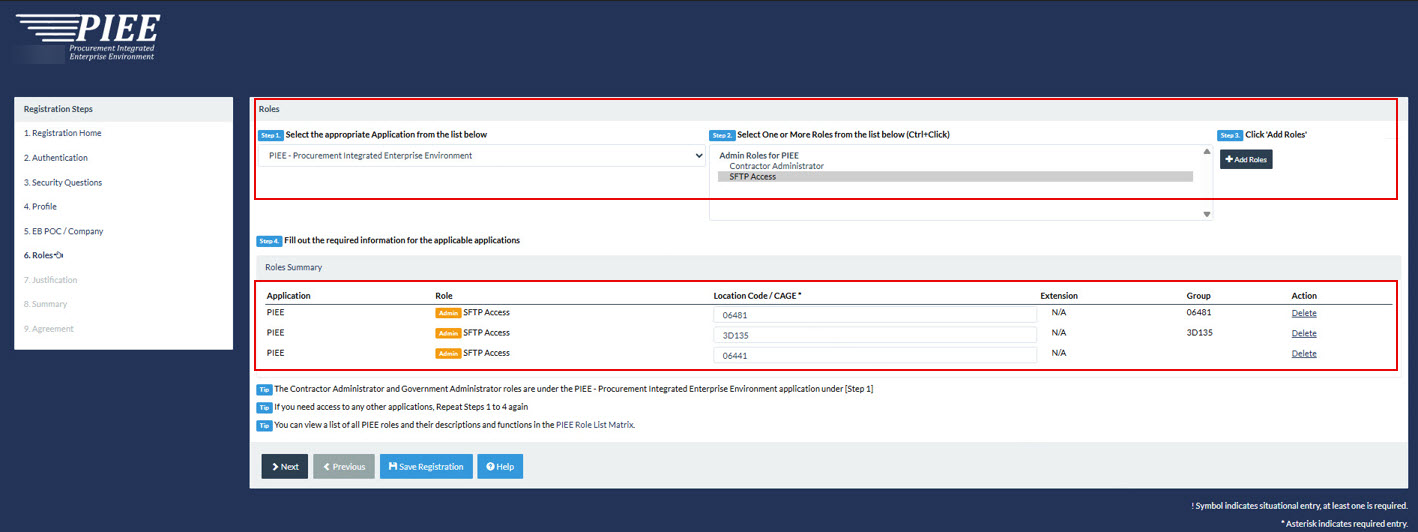
Task: Navigate to EB POC / Company step
Action: pyautogui.click(x=63, y=231)
